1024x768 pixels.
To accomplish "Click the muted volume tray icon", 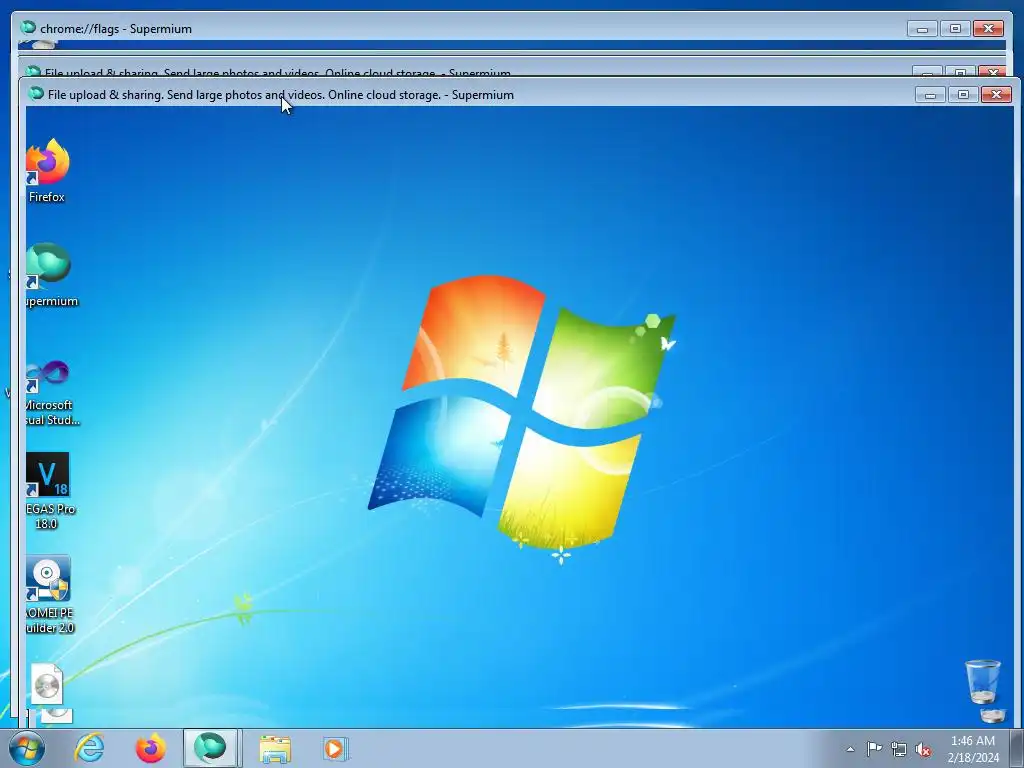I will [x=923, y=750].
